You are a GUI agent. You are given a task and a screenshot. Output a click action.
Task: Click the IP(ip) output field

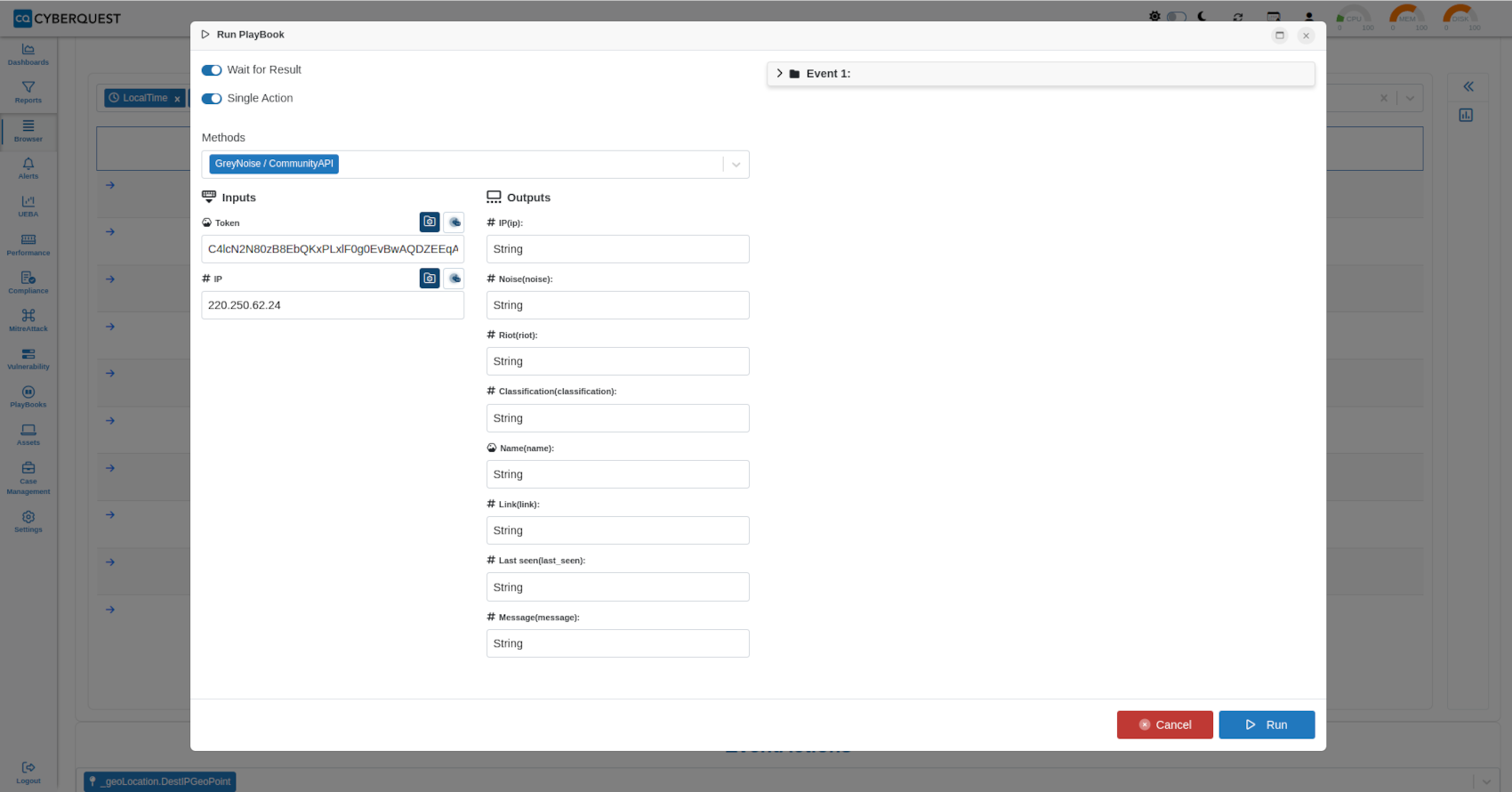[x=618, y=249]
